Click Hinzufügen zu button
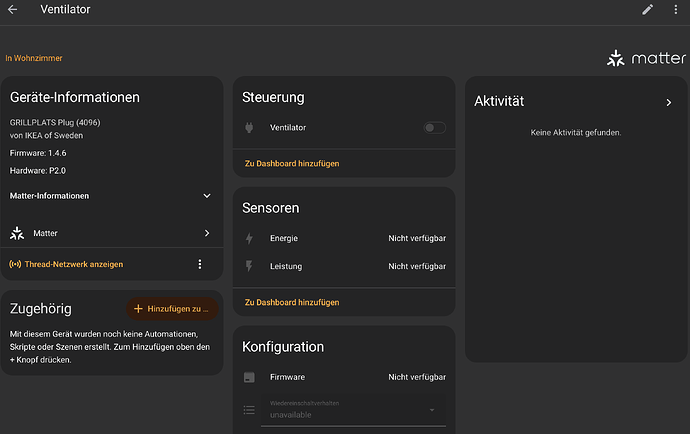690x434 pixels. click(172, 309)
